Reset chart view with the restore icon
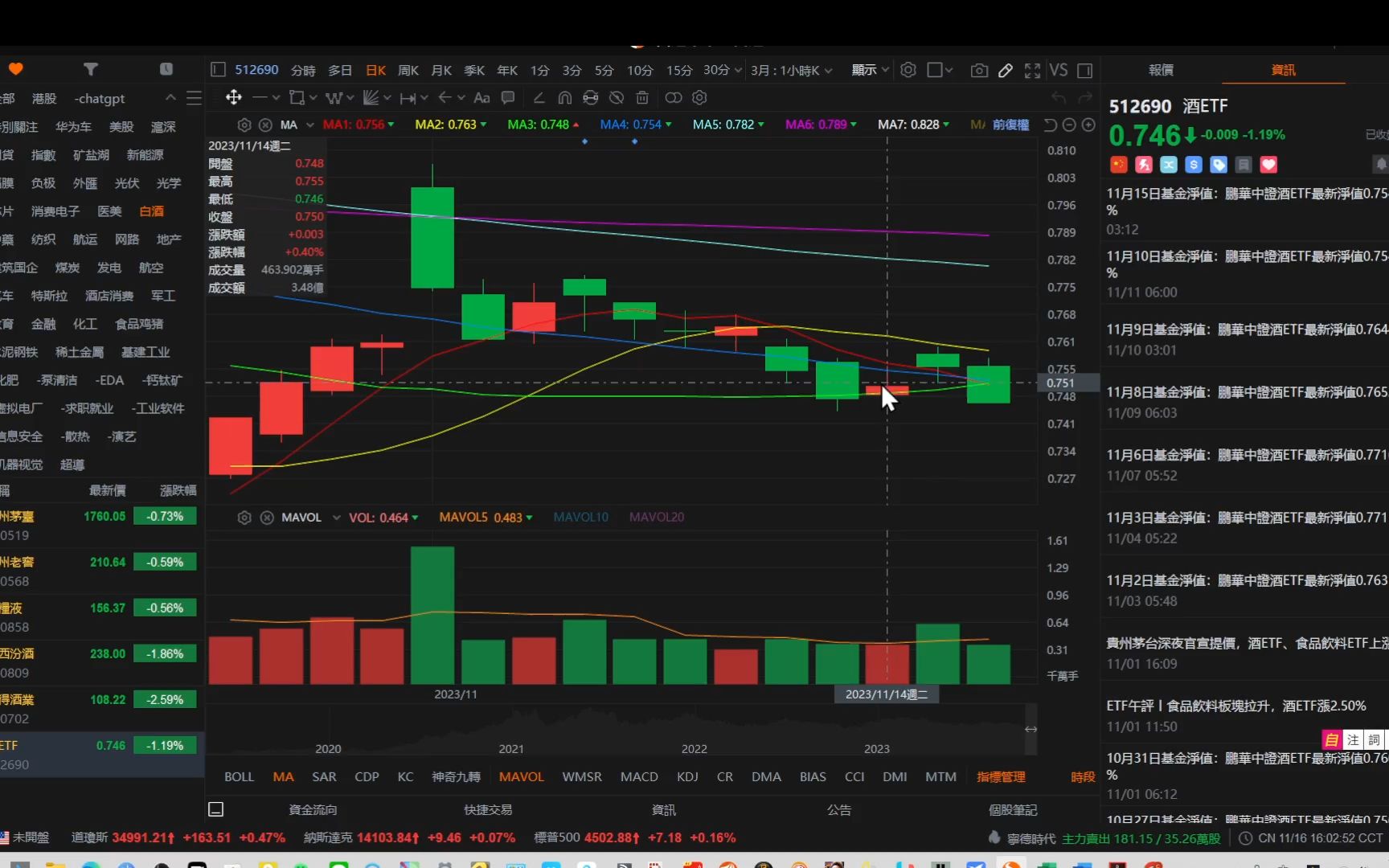This screenshot has width=1389, height=868. pyautogui.click(x=1050, y=125)
